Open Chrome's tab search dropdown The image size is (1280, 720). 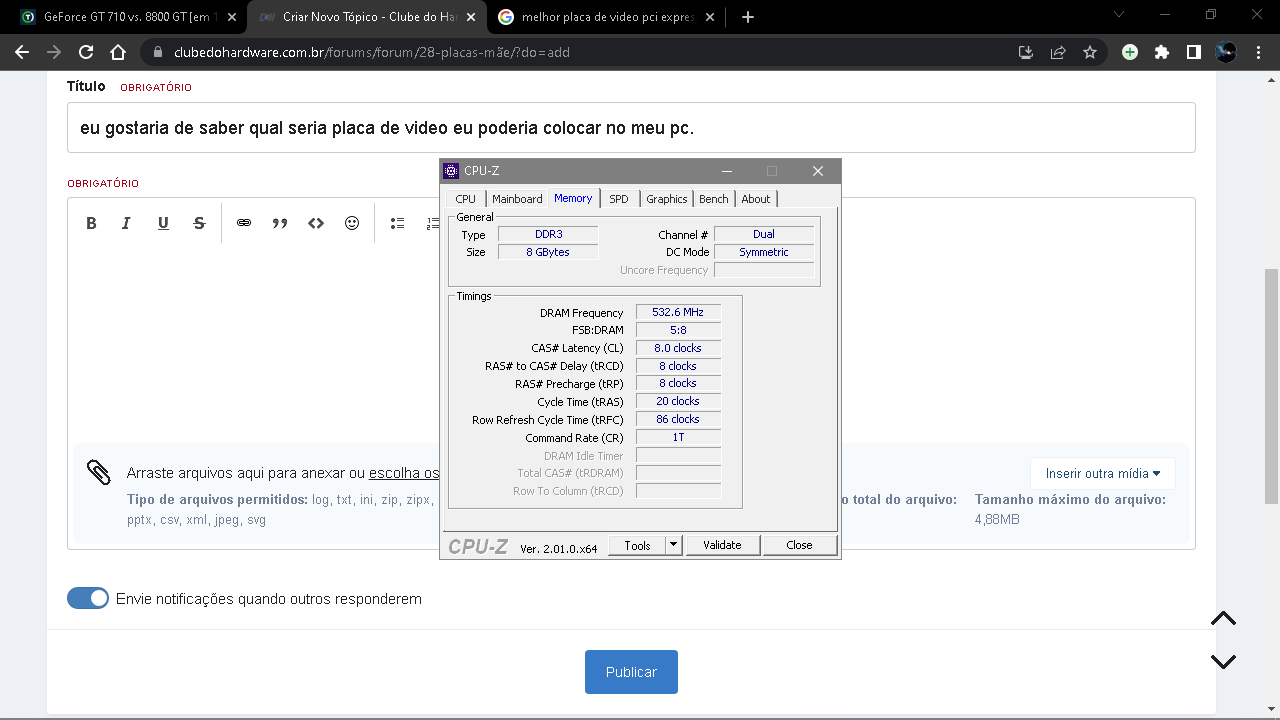(1119, 15)
